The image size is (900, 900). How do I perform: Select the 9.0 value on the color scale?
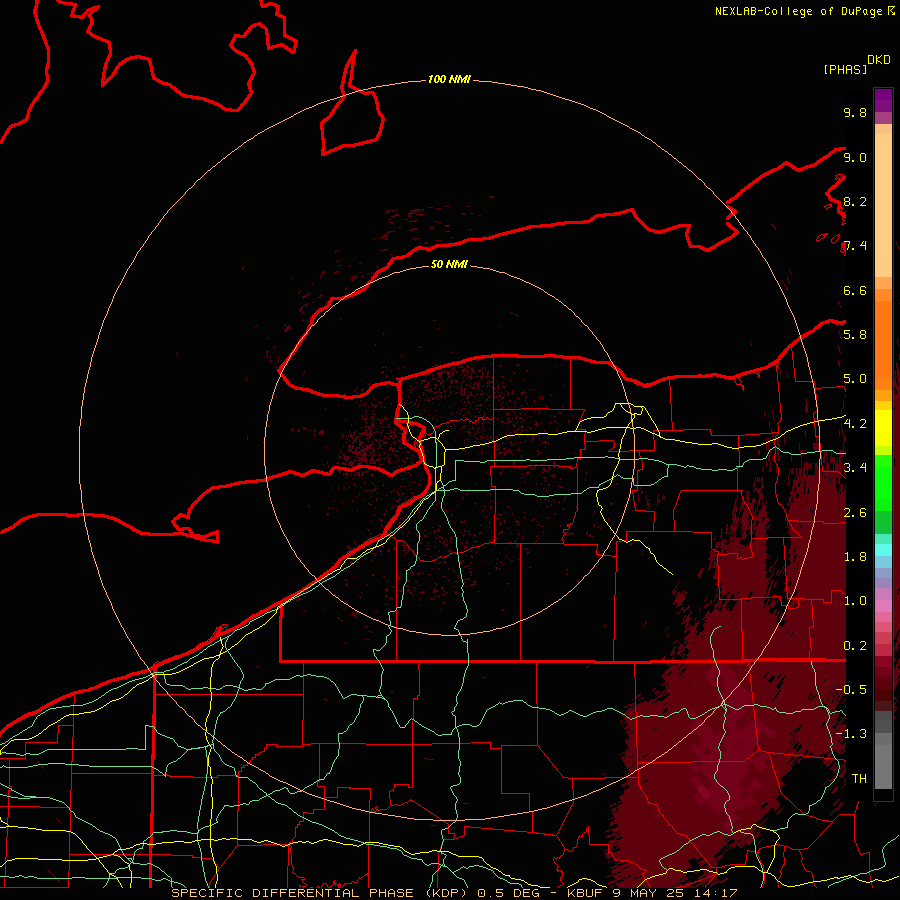tap(855, 157)
